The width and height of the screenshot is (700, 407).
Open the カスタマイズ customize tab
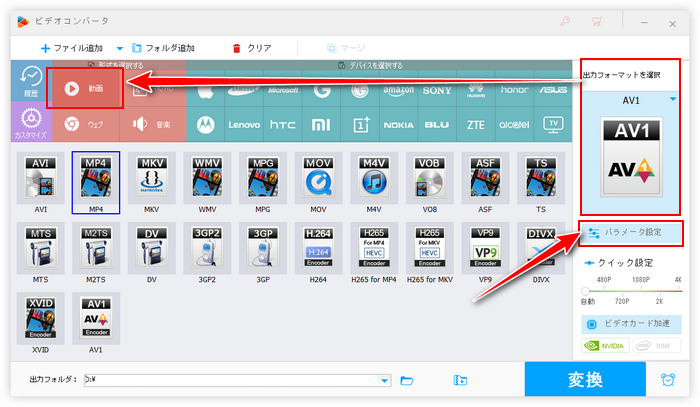pos(31,122)
